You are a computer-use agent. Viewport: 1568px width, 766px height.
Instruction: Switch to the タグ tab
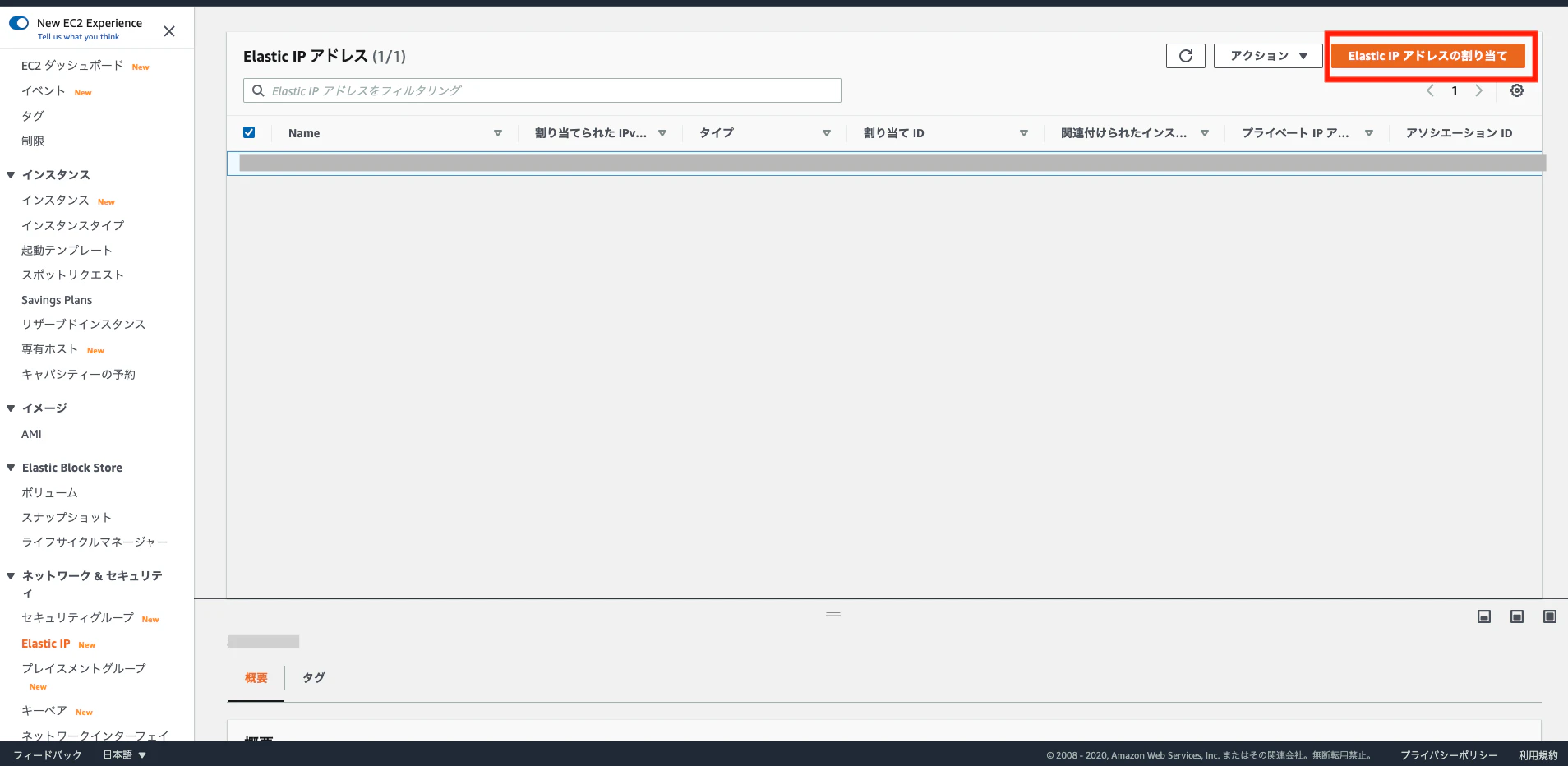click(314, 678)
